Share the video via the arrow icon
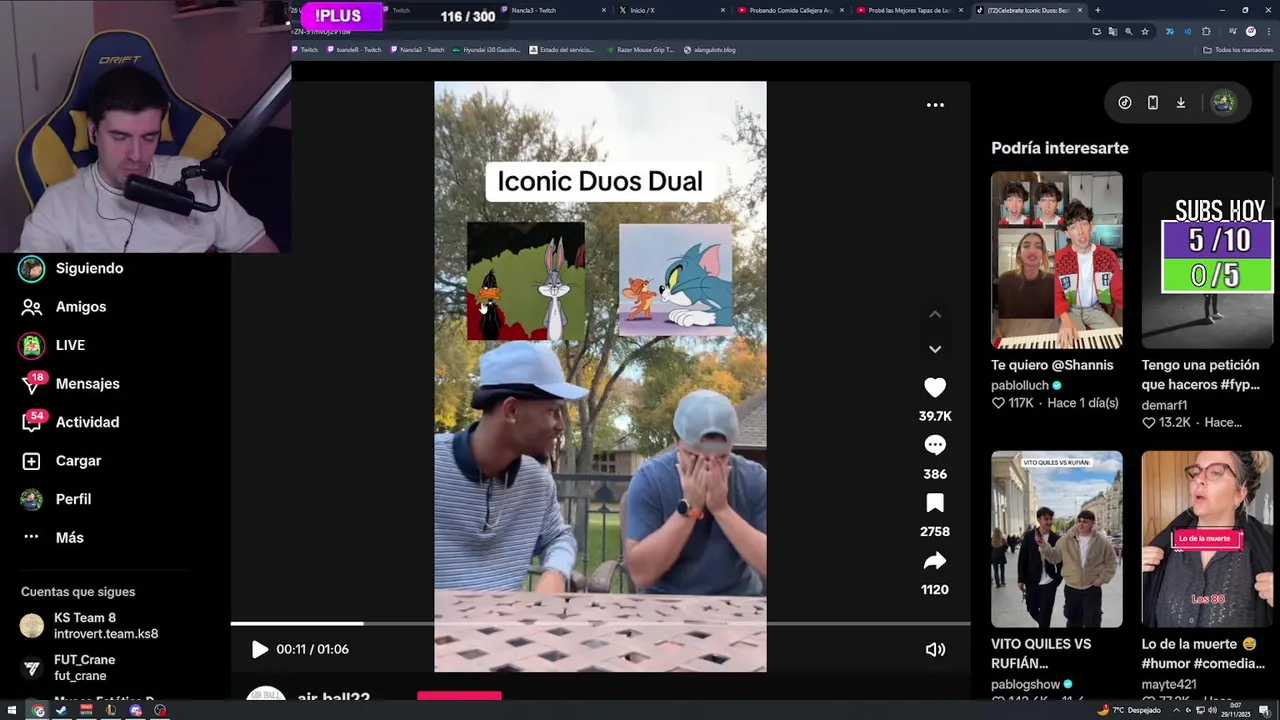This screenshot has height=720, width=1280. (935, 561)
